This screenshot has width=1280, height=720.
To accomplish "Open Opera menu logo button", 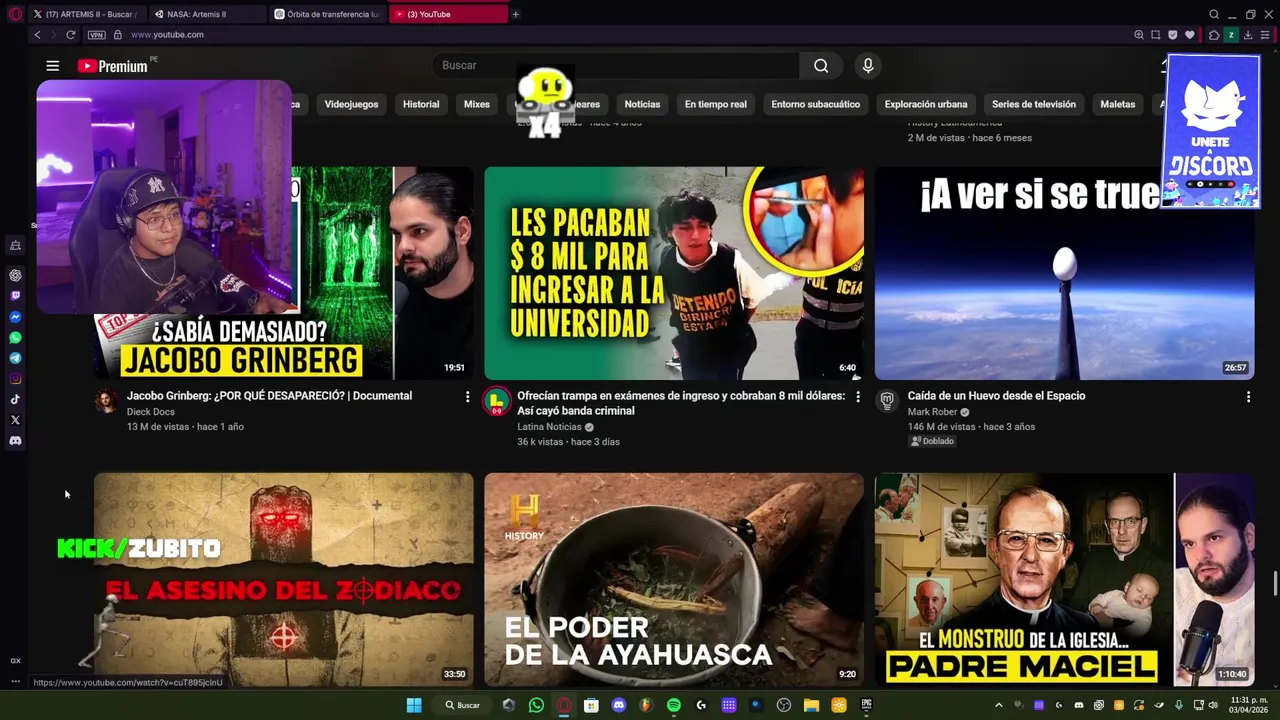I will click(14, 14).
